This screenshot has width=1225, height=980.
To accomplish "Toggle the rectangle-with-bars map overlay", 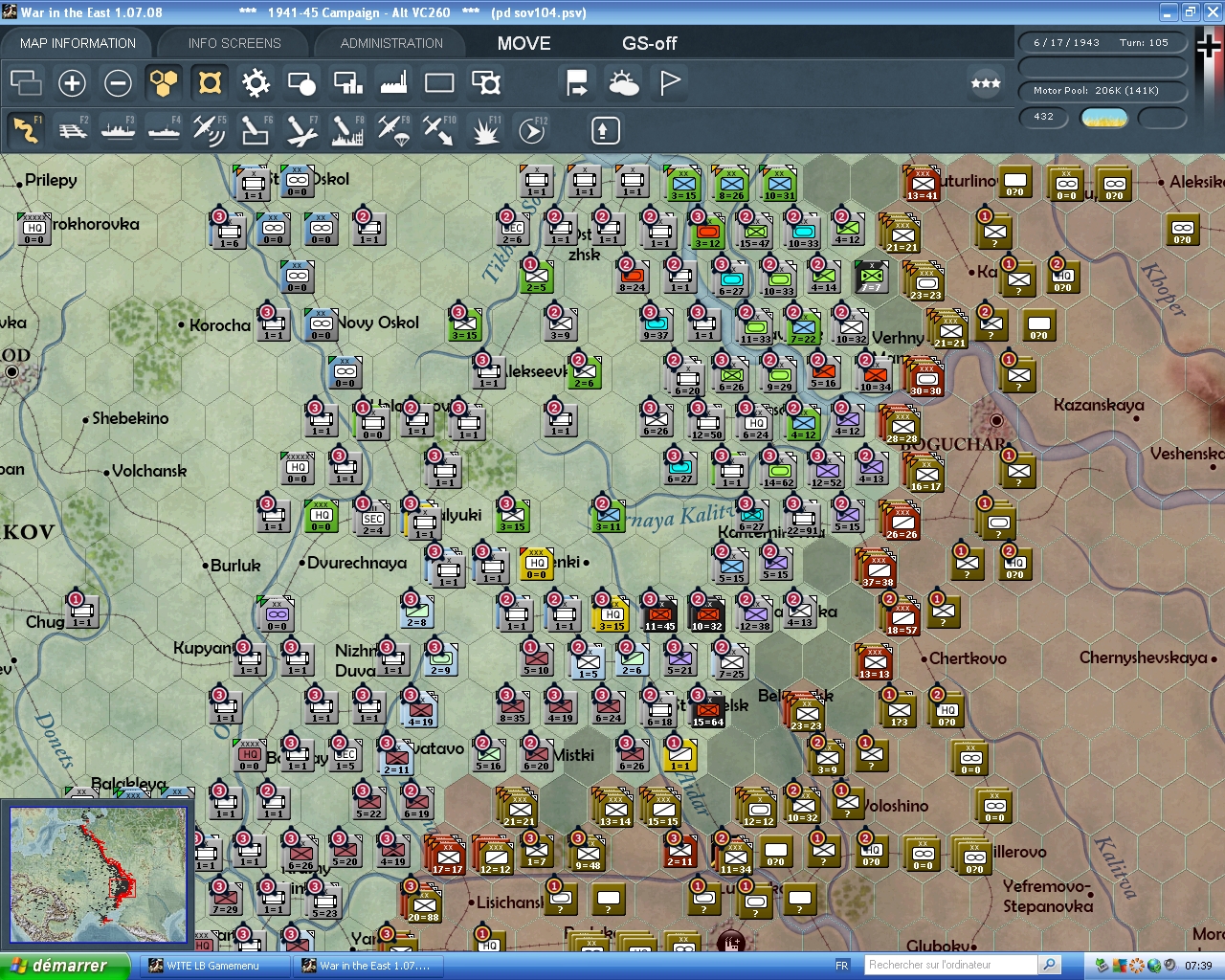I will pos(347,83).
